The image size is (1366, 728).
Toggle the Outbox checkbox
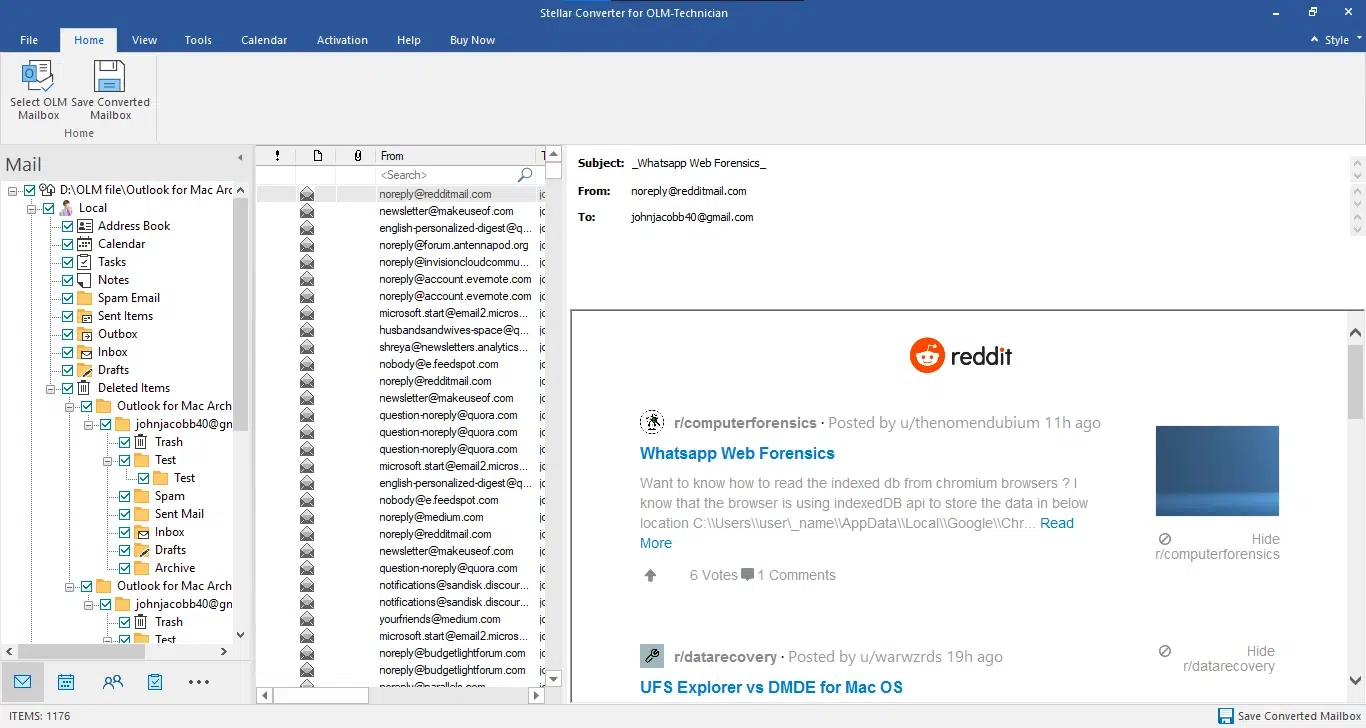point(68,334)
